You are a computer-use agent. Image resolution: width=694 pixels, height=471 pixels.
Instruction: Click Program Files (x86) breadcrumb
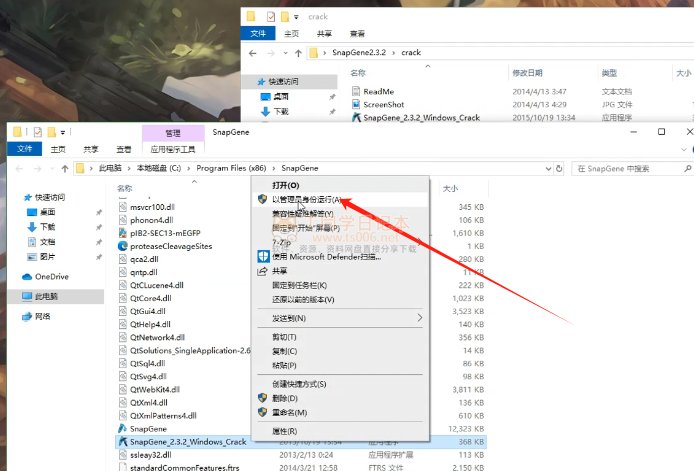231,168
